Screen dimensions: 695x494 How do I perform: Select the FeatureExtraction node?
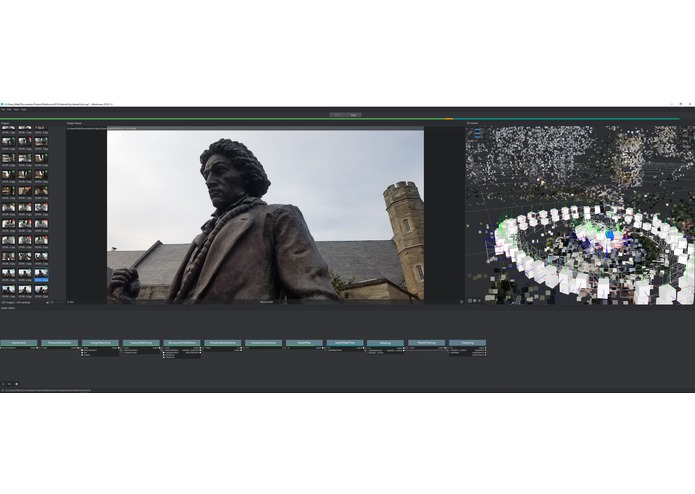coord(59,343)
